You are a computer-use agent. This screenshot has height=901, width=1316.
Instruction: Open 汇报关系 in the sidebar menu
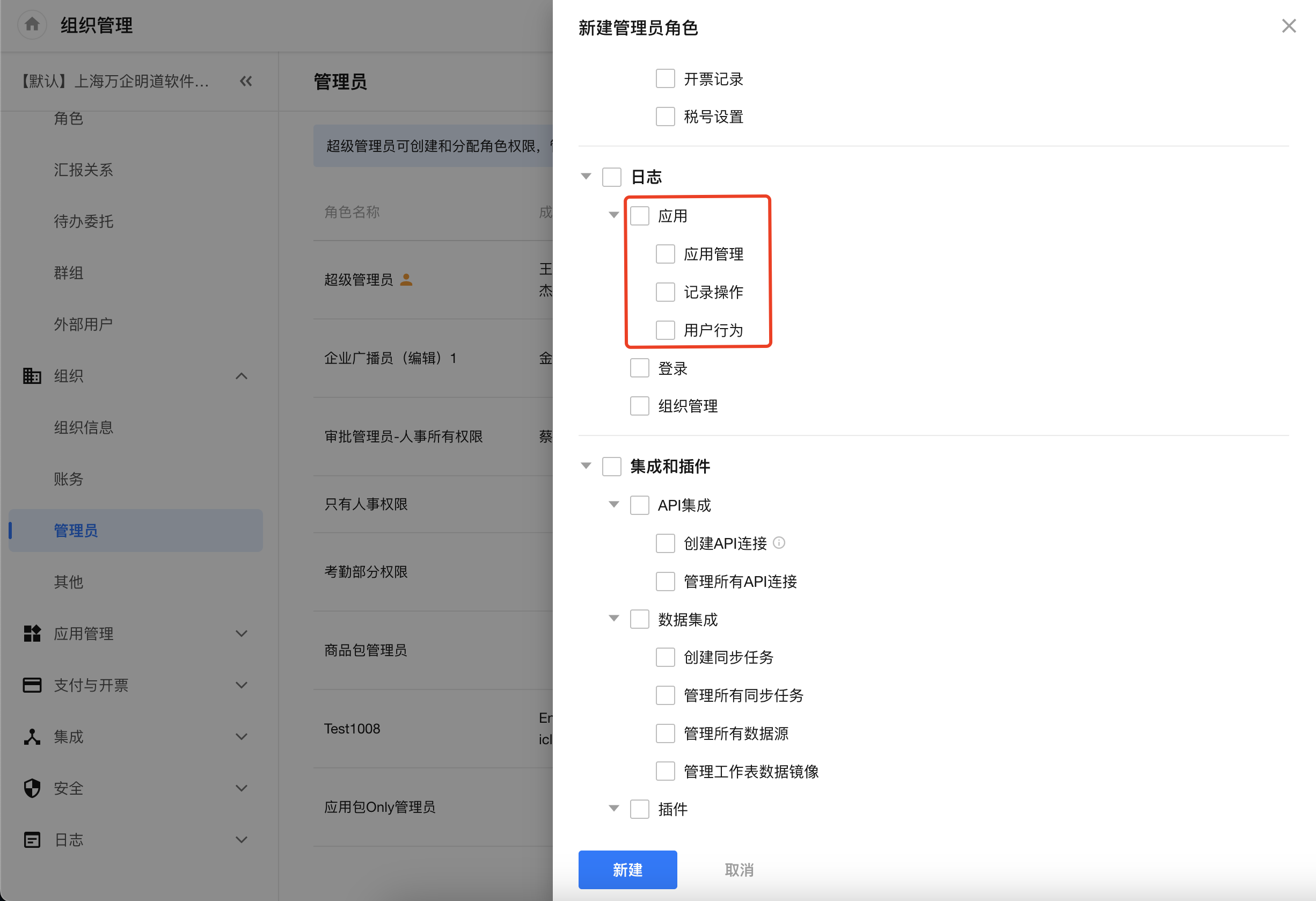(83, 170)
